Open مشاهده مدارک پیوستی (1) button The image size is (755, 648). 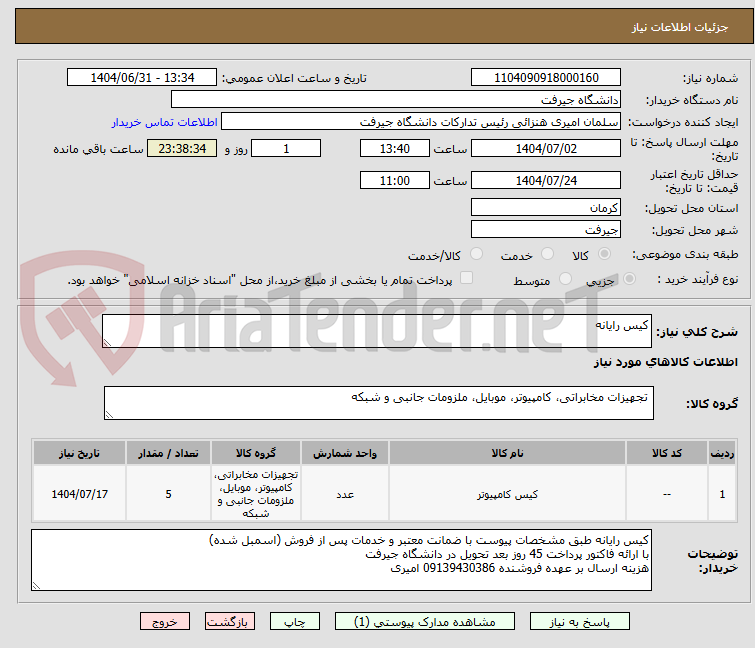pos(425,622)
